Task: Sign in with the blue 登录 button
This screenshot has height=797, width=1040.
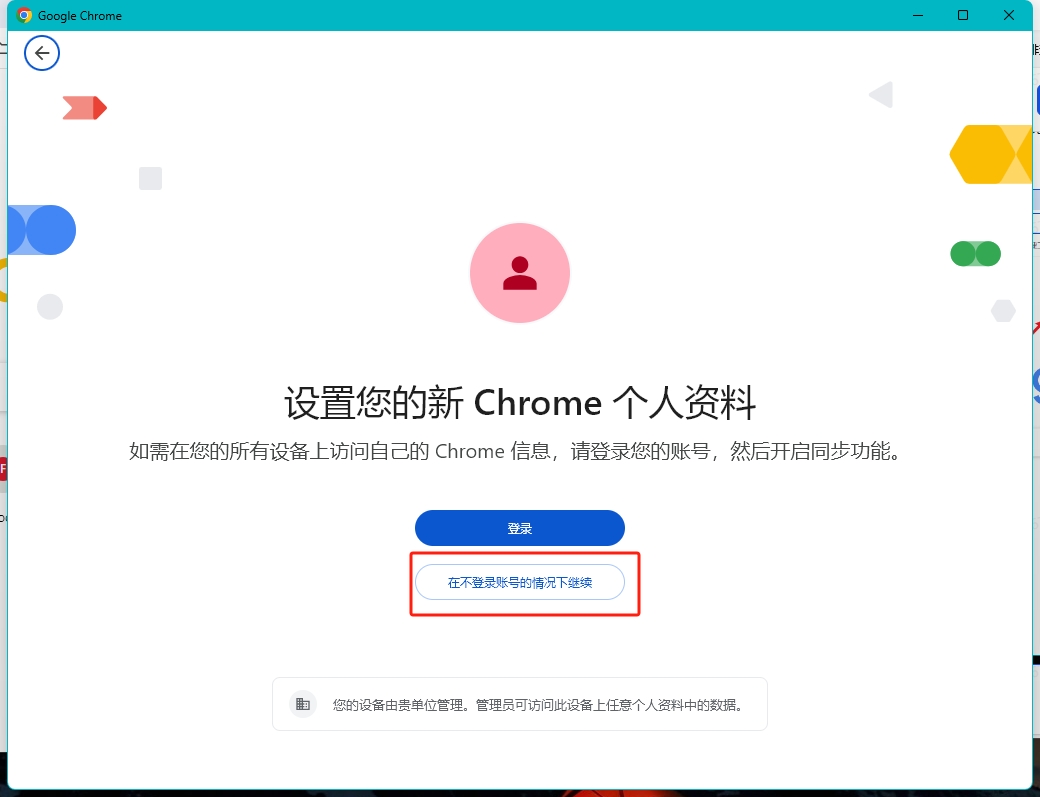Action: [x=520, y=528]
